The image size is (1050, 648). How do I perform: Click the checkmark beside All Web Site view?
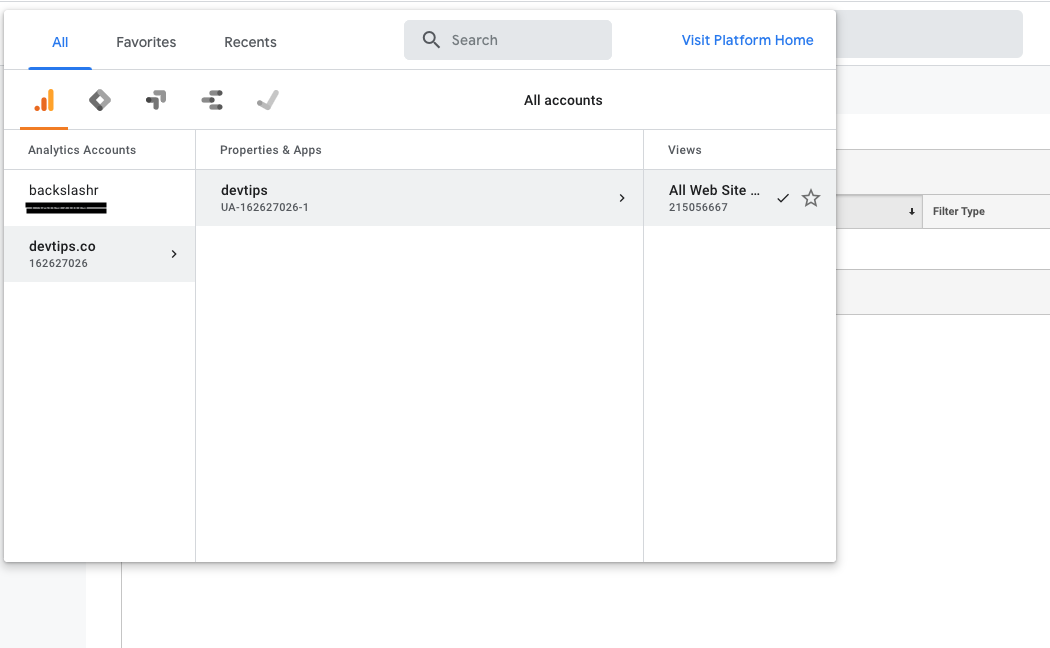[783, 198]
